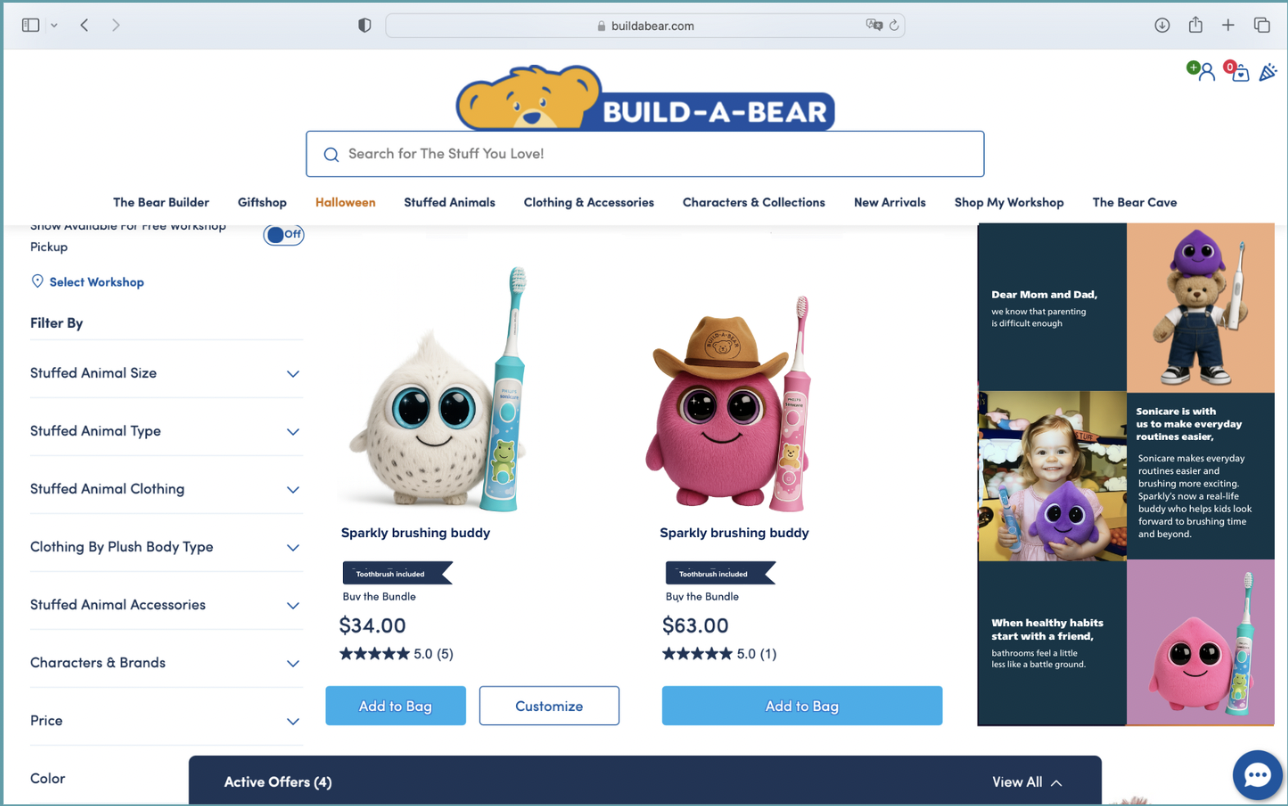Open the $63.00 Sparkly brushing buddy title
The height and width of the screenshot is (806, 1288).
[735, 533]
